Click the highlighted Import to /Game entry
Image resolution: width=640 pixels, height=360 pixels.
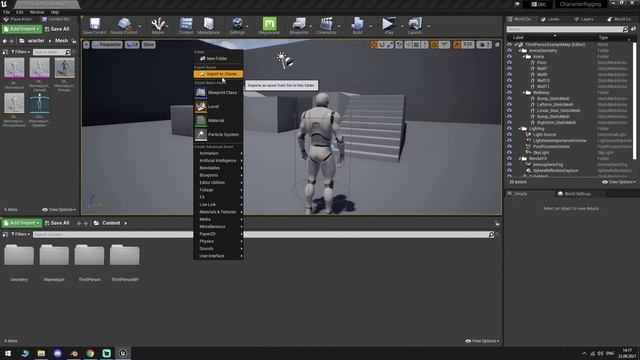[218, 74]
